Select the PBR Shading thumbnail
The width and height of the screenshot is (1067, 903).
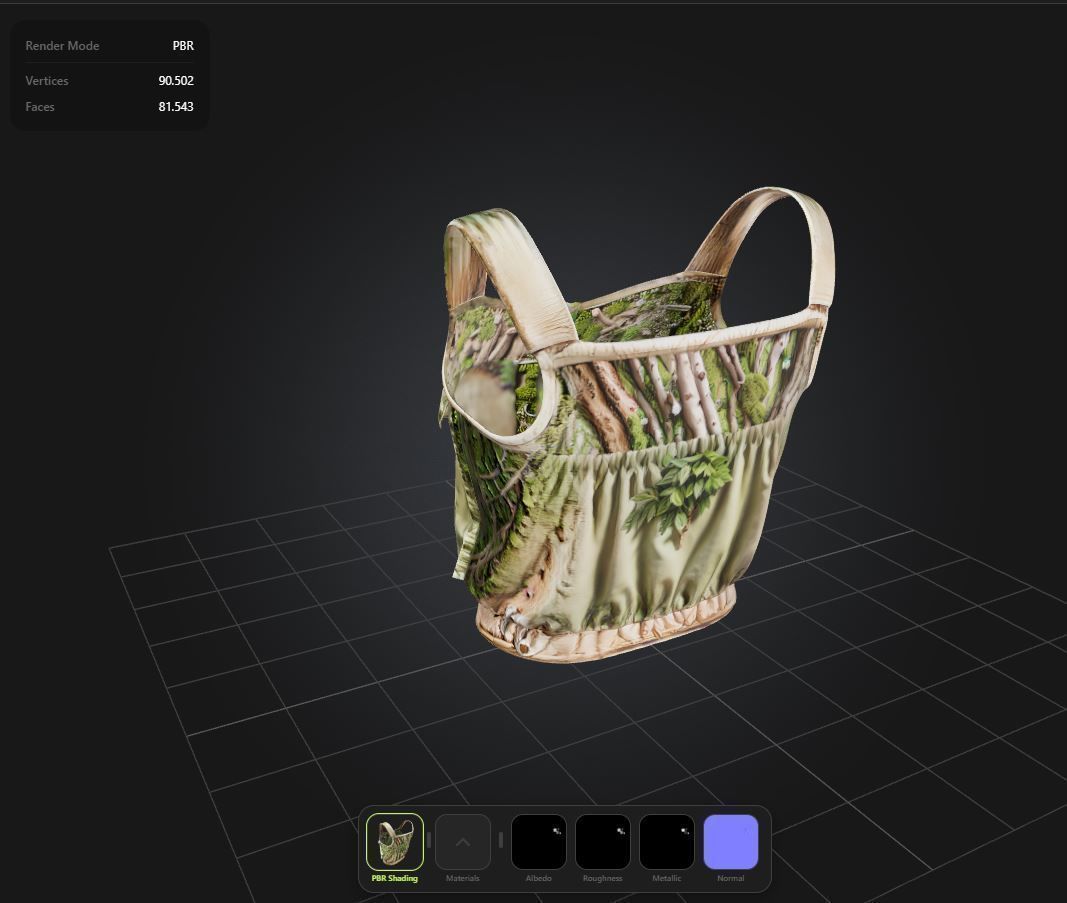(x=395, y=842)
